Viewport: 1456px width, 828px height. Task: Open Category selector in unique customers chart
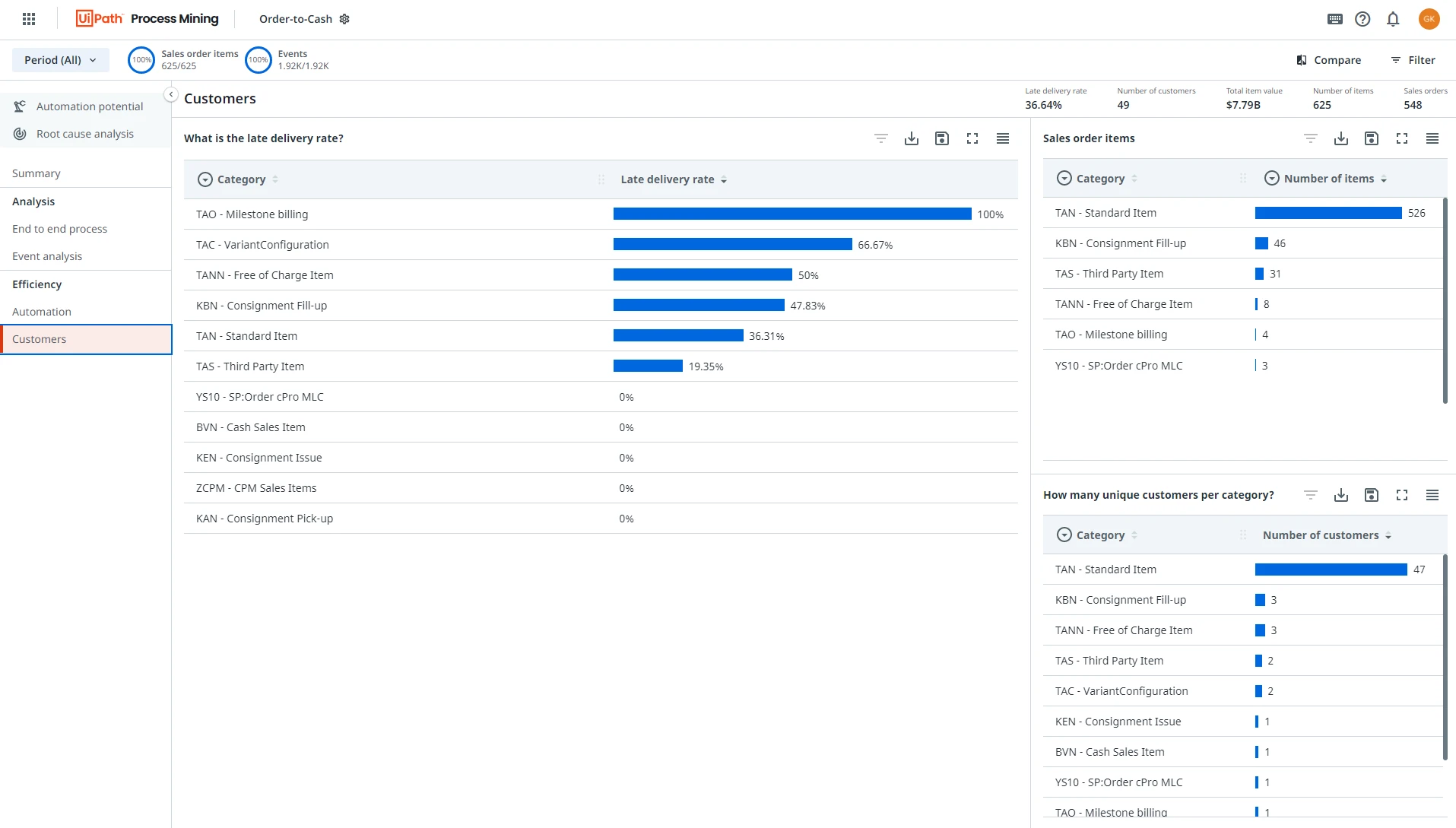point(1064,535)
